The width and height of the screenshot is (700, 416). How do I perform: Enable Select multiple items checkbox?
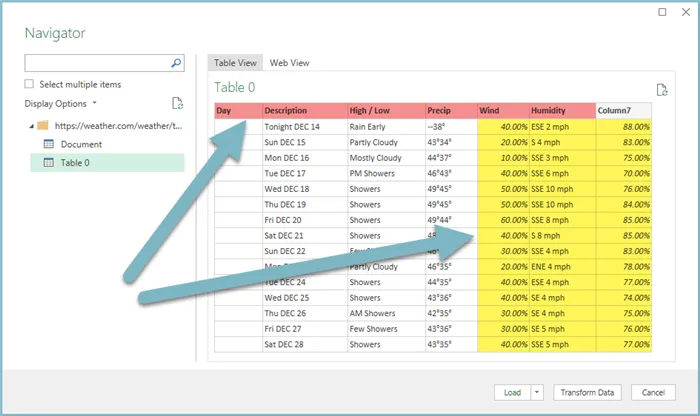point(30,85)
